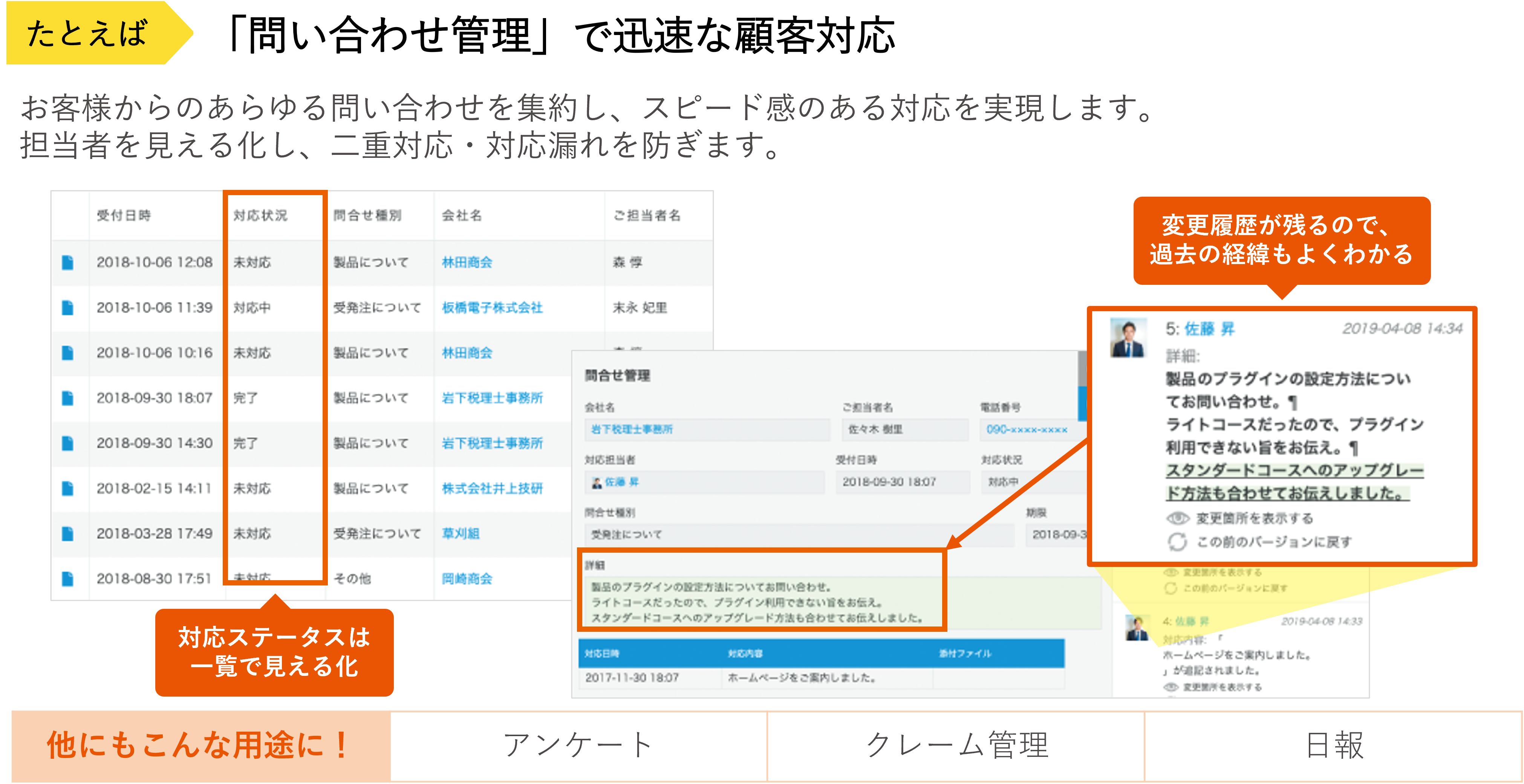Click 受付日時 column header

pyautogui.click(x=124, y=216)
